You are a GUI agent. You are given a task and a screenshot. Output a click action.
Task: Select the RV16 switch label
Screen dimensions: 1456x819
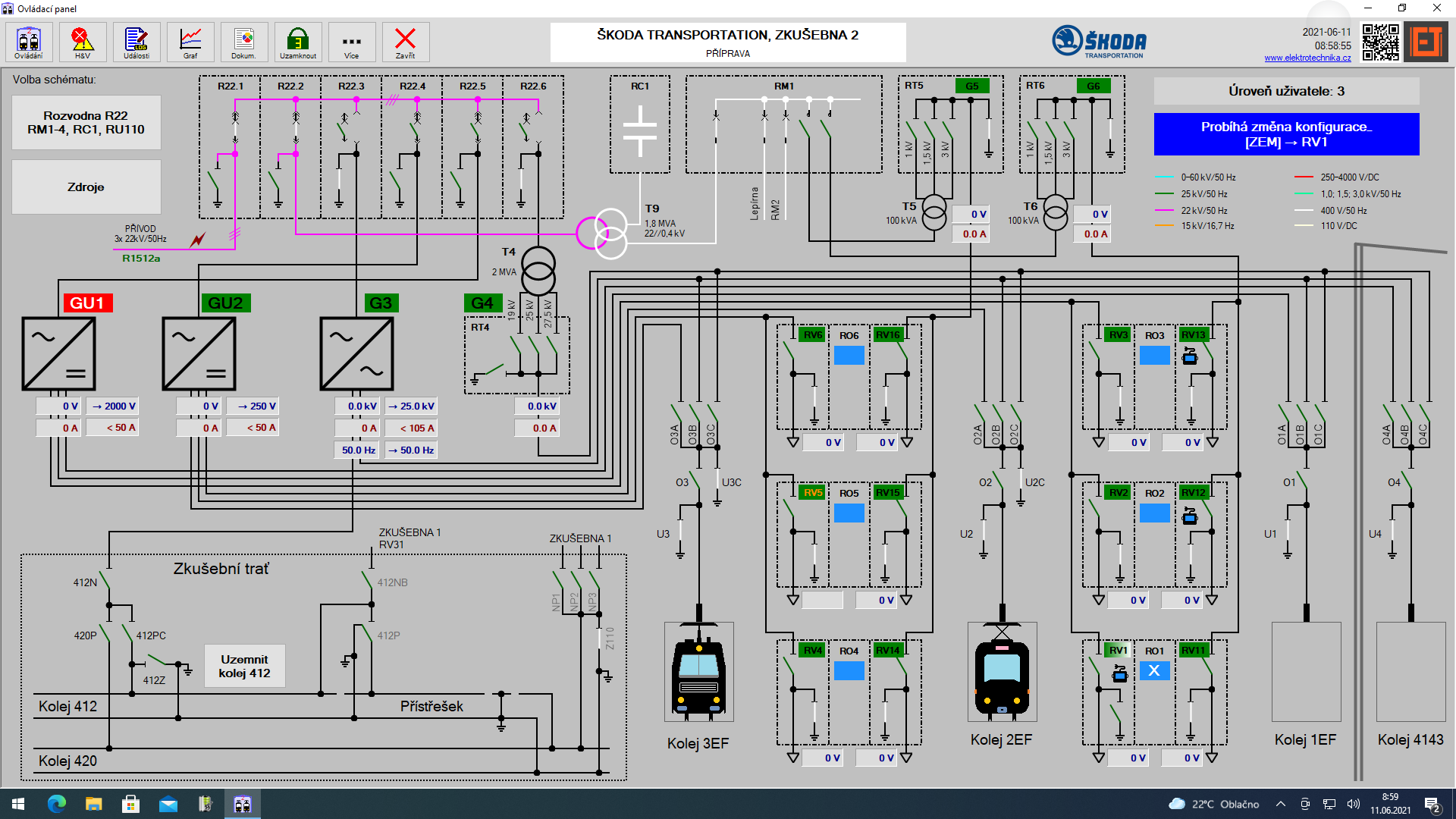point(888,334)
